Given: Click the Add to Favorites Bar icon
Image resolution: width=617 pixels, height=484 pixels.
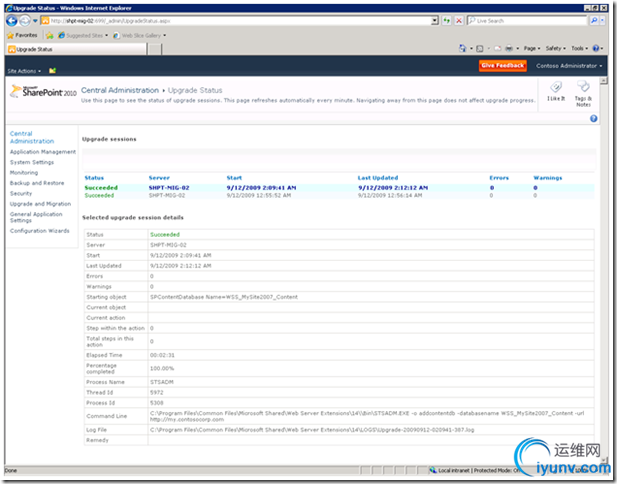Looking at the screenshot, I should [50, 35].
